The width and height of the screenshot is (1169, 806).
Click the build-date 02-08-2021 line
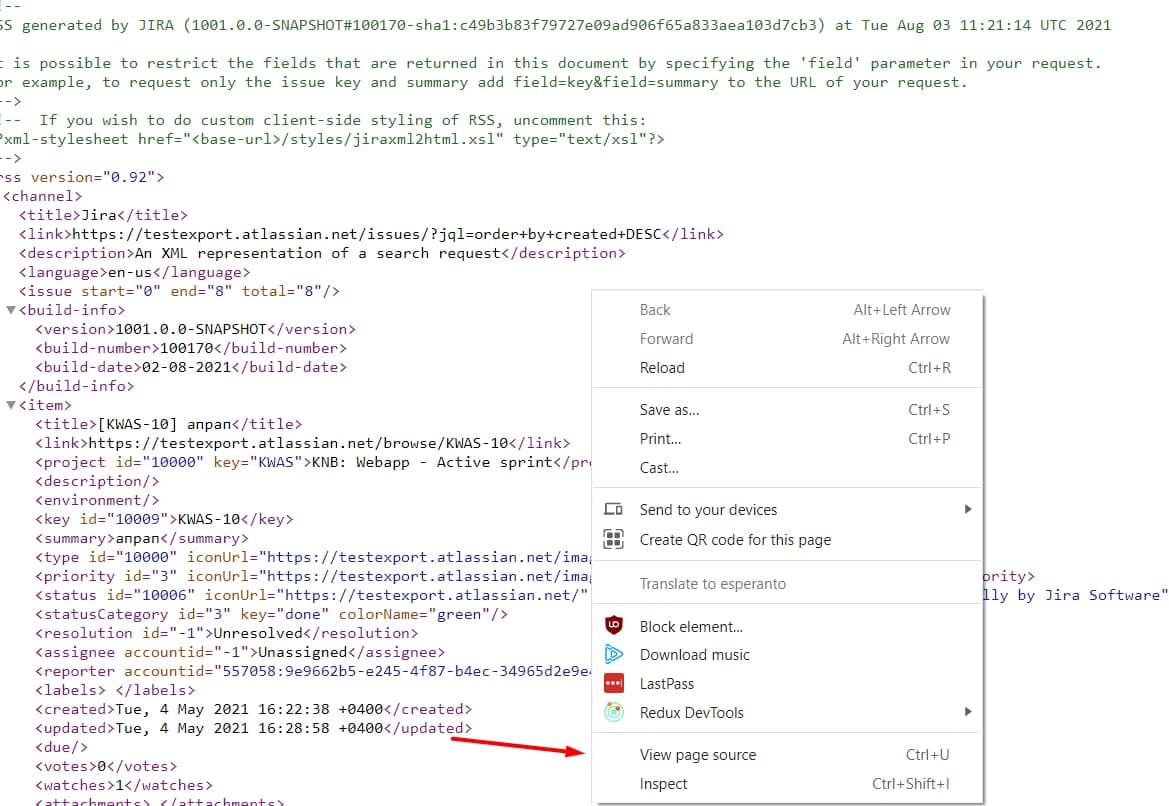[x=191, y=367]
